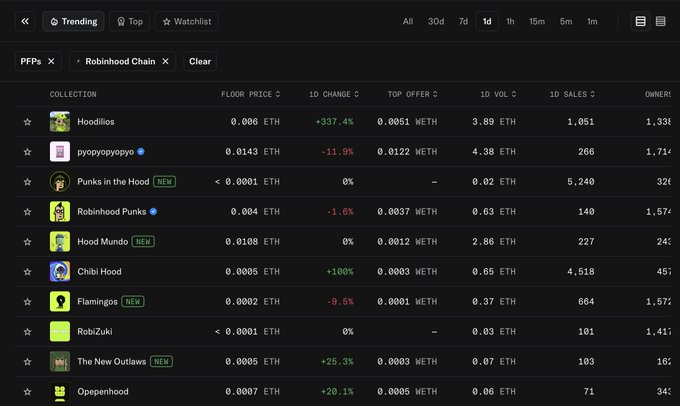Image resolution: width=680 pixels, height=406 pixels.
Task: Collapse sidebar with double chevron button
Action: (25, 21)
